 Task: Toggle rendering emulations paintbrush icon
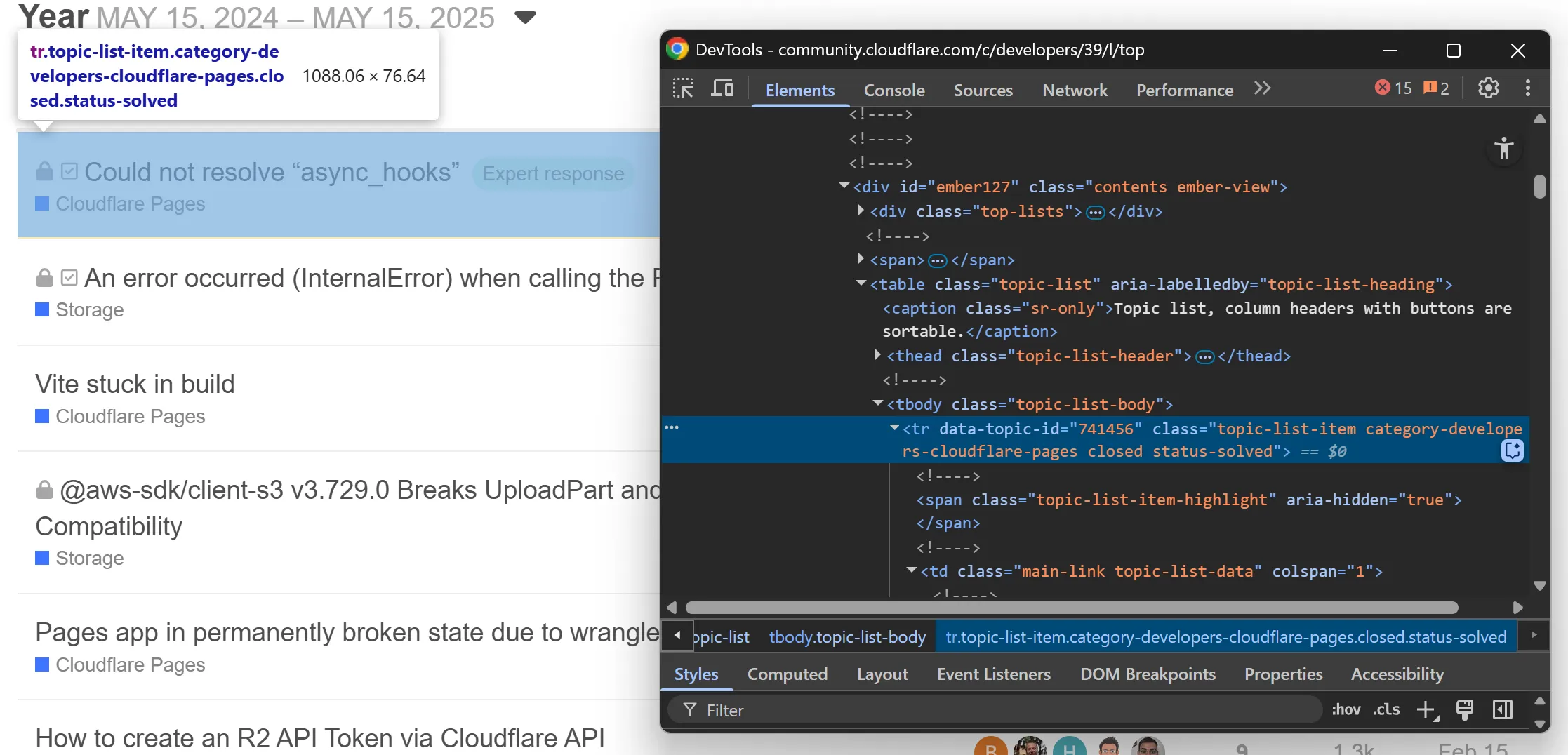[1465, 710]
